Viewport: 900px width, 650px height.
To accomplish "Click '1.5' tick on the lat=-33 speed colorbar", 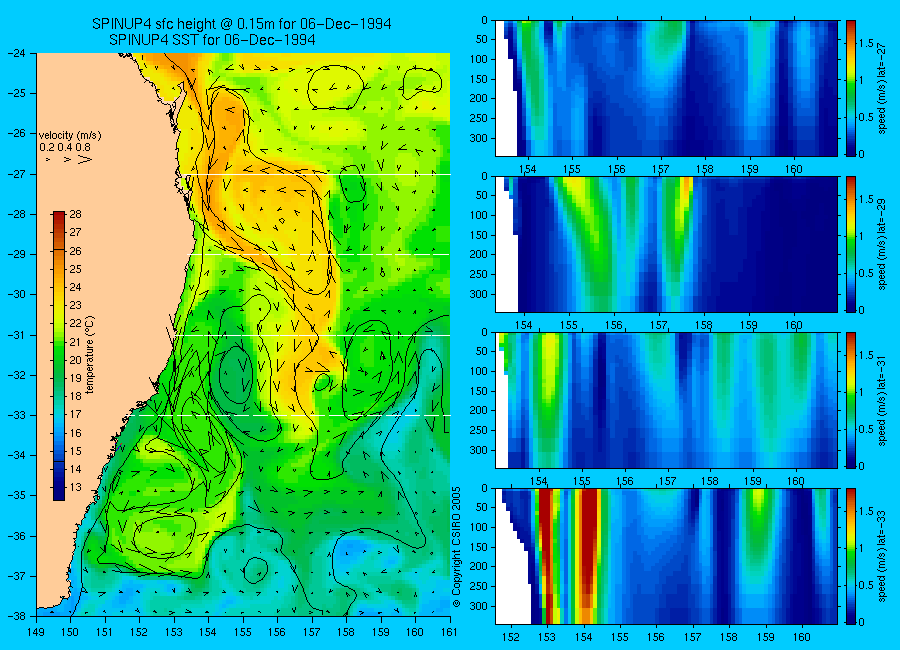I will [866, 511].
